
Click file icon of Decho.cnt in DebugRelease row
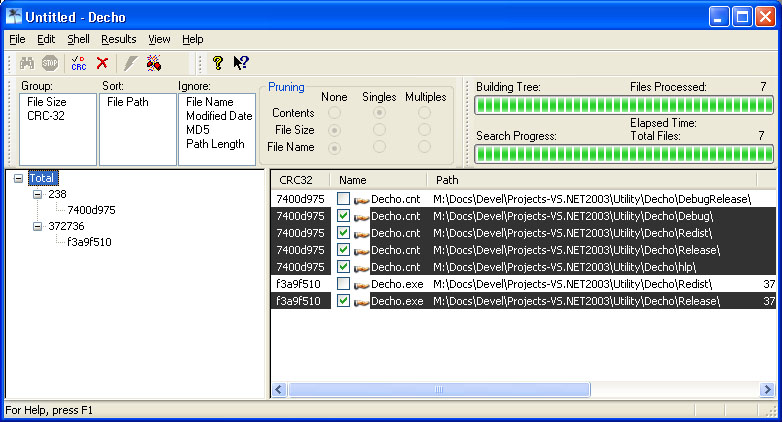click(x=361, y=200)
